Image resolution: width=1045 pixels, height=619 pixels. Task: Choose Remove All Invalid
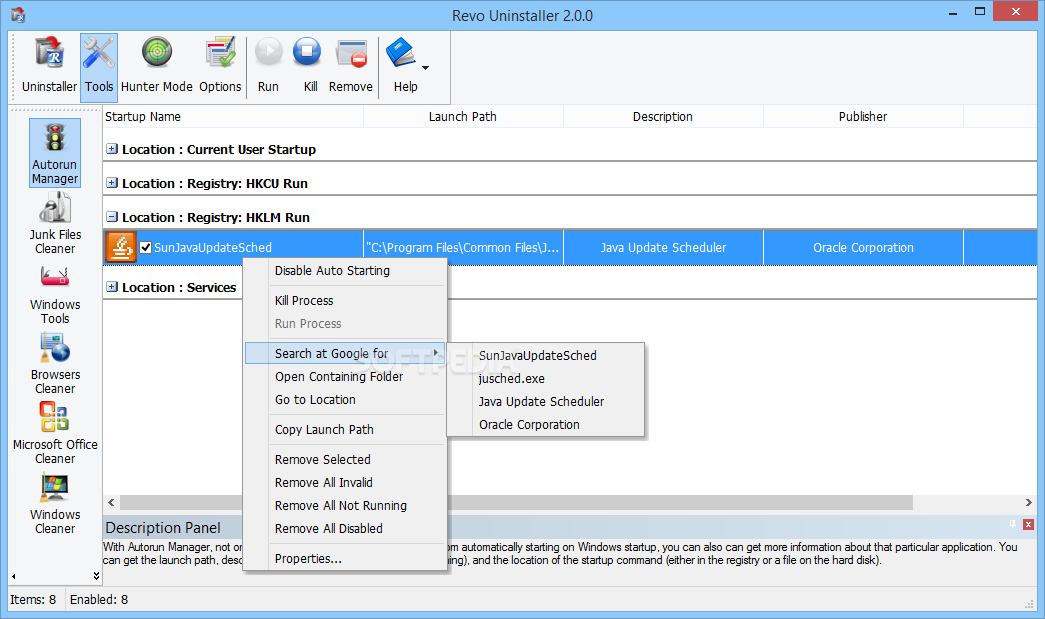click(x=345, y=482)
